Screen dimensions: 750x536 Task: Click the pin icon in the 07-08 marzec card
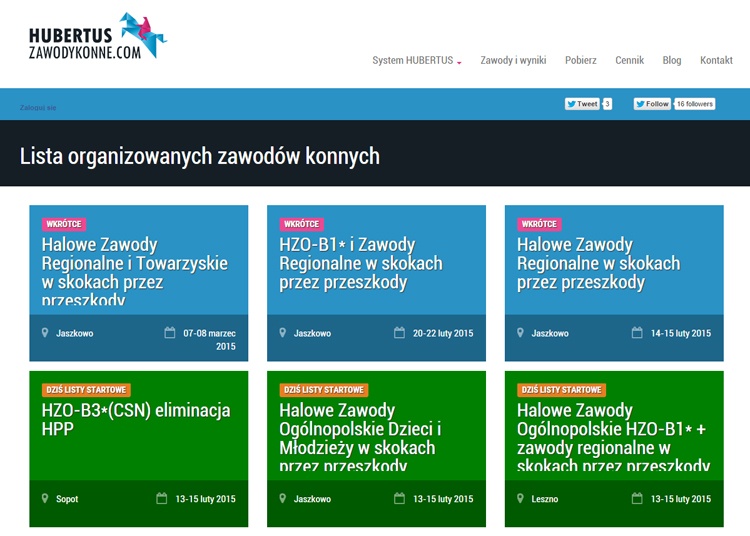coord(45,333)
